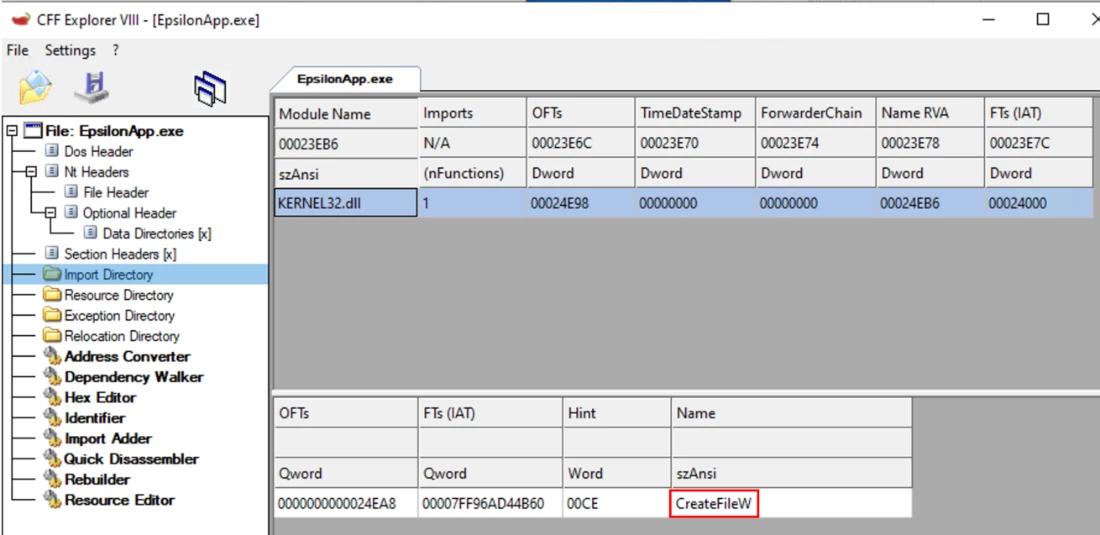This screenshot has height=535, width=1100.
Task: Click the 00023EB6 offset cell
Action: pyautogui.click(x=345, y=143)
